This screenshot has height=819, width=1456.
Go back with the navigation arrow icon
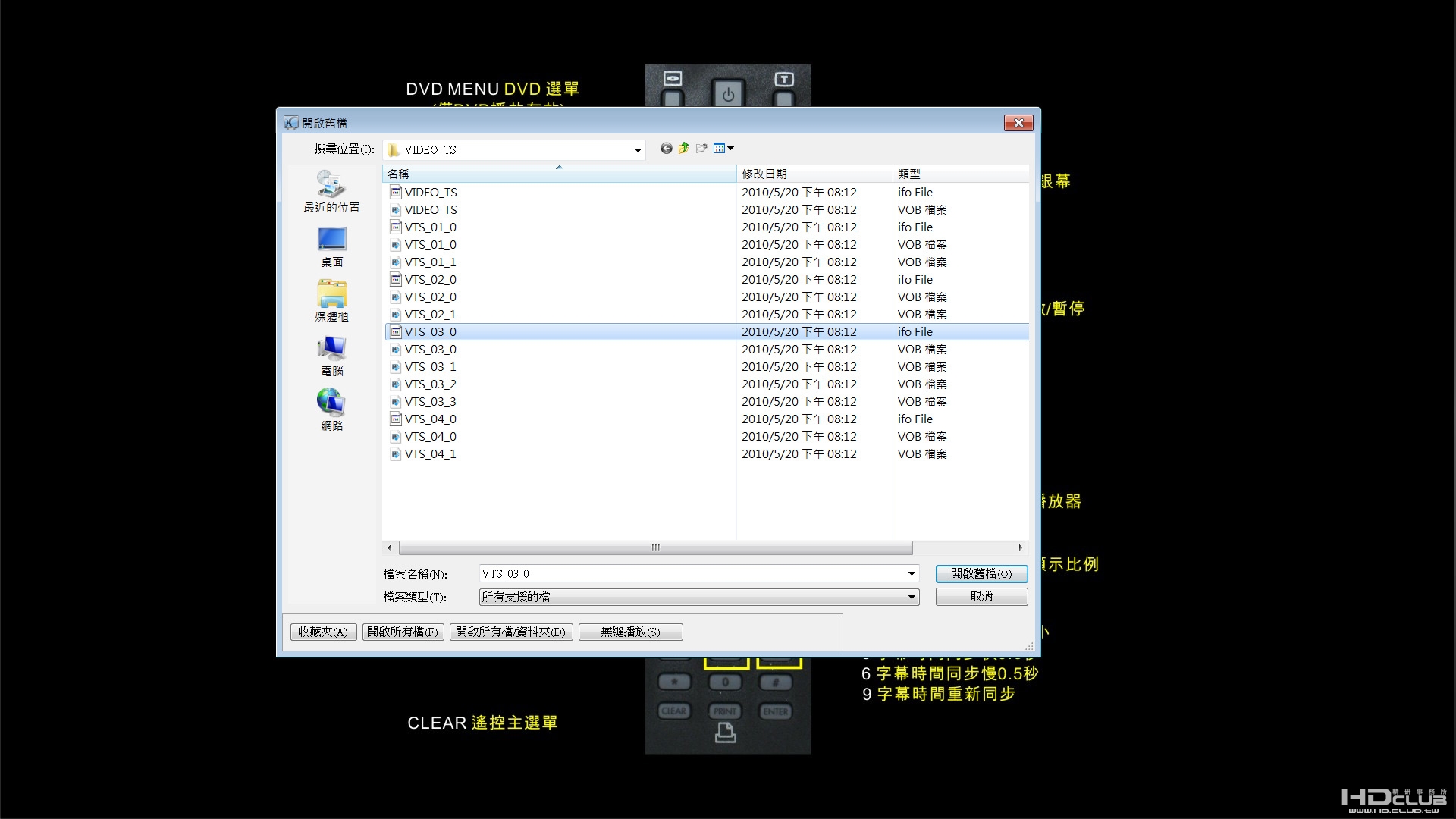(666, 148)
